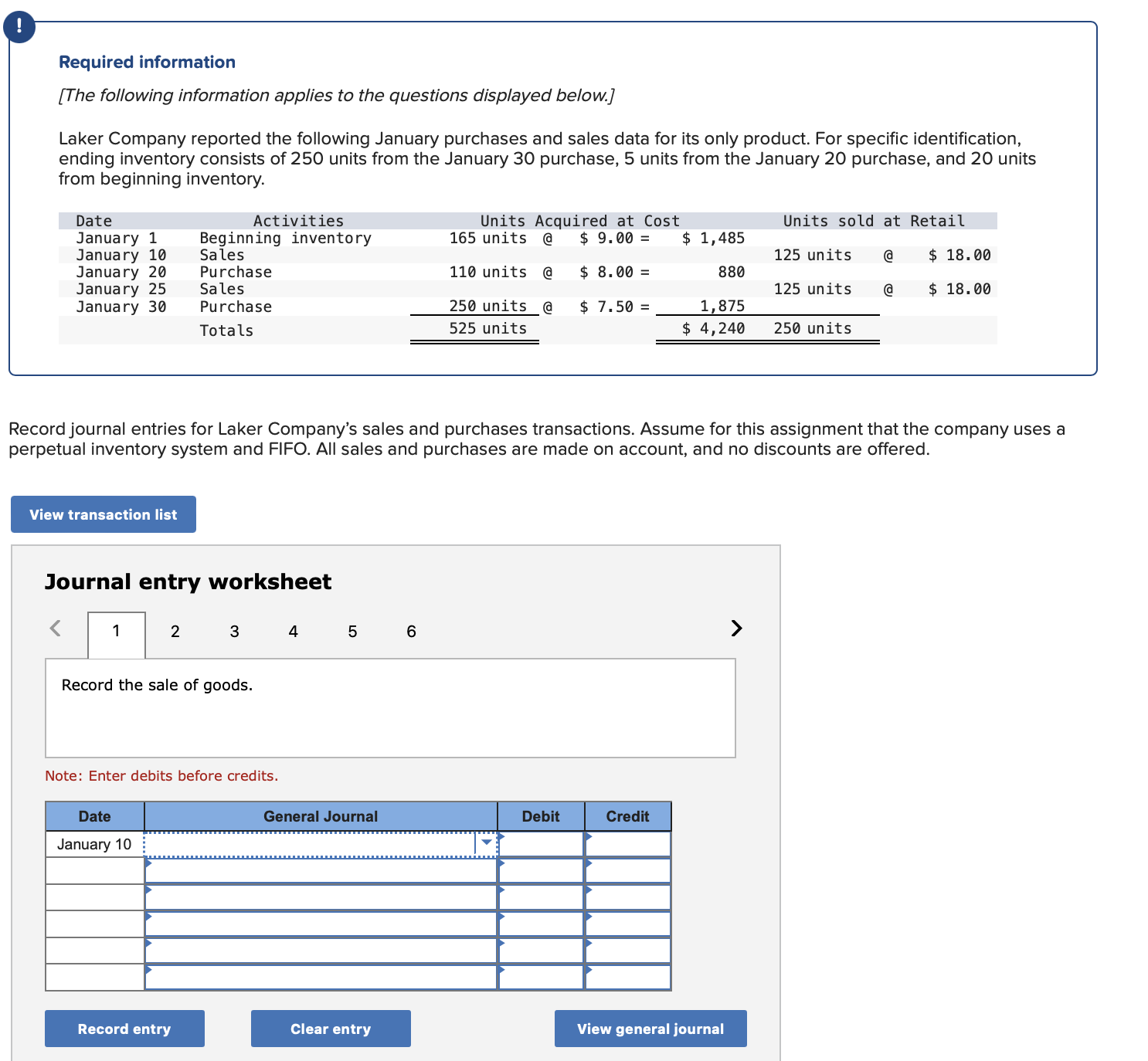Select third row General Journal field
Screen dimensions: 1148x1061
[321, 897]
